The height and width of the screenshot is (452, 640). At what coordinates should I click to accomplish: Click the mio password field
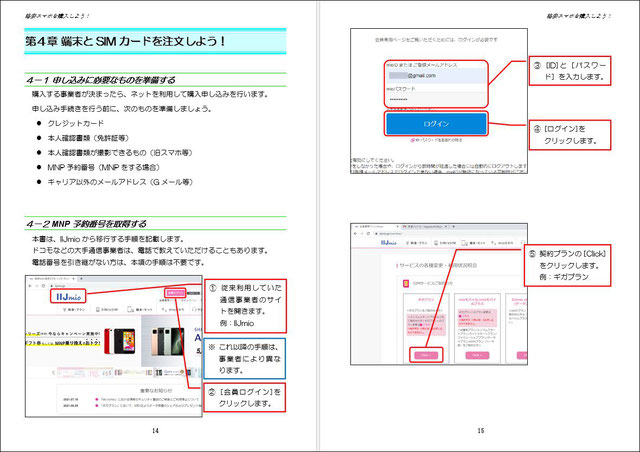(436, 99)
